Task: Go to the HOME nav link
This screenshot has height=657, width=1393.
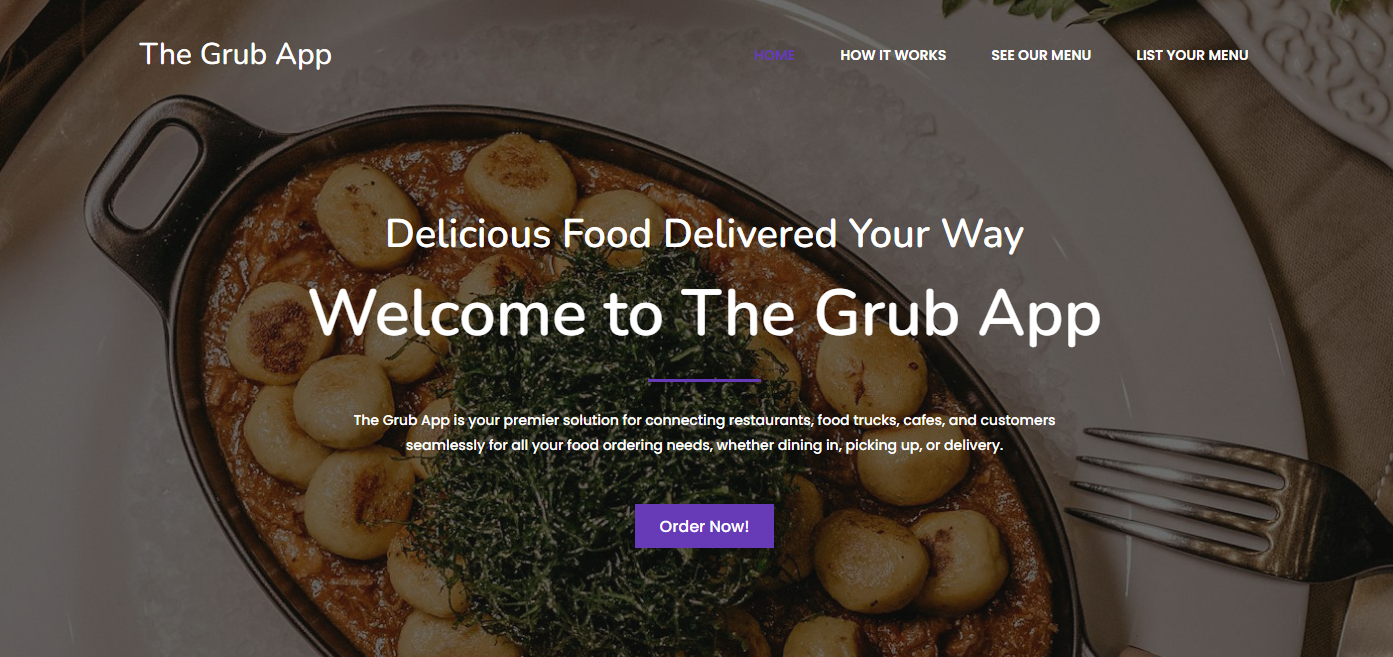Action: 774,55
